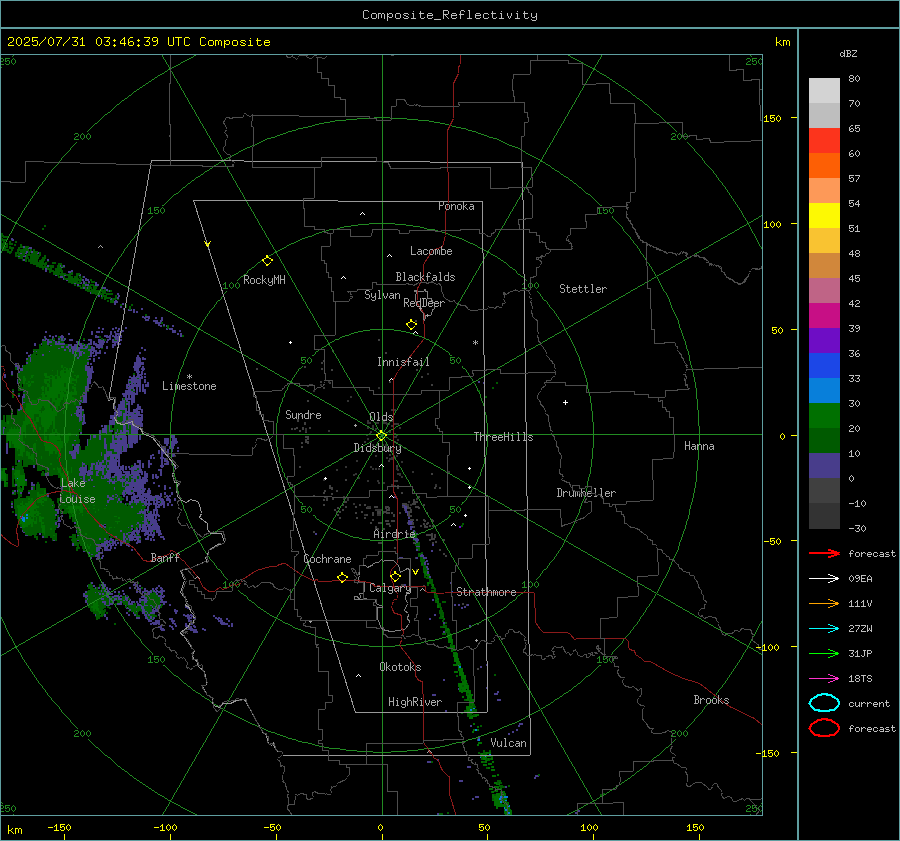Select the green 20 dBZ color swatch

tap(824, 415)
